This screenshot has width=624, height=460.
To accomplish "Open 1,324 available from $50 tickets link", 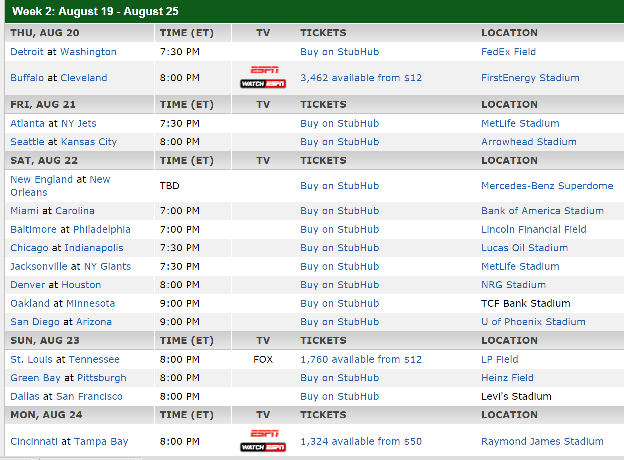I will pyautogui.click(x=361, y=441).
